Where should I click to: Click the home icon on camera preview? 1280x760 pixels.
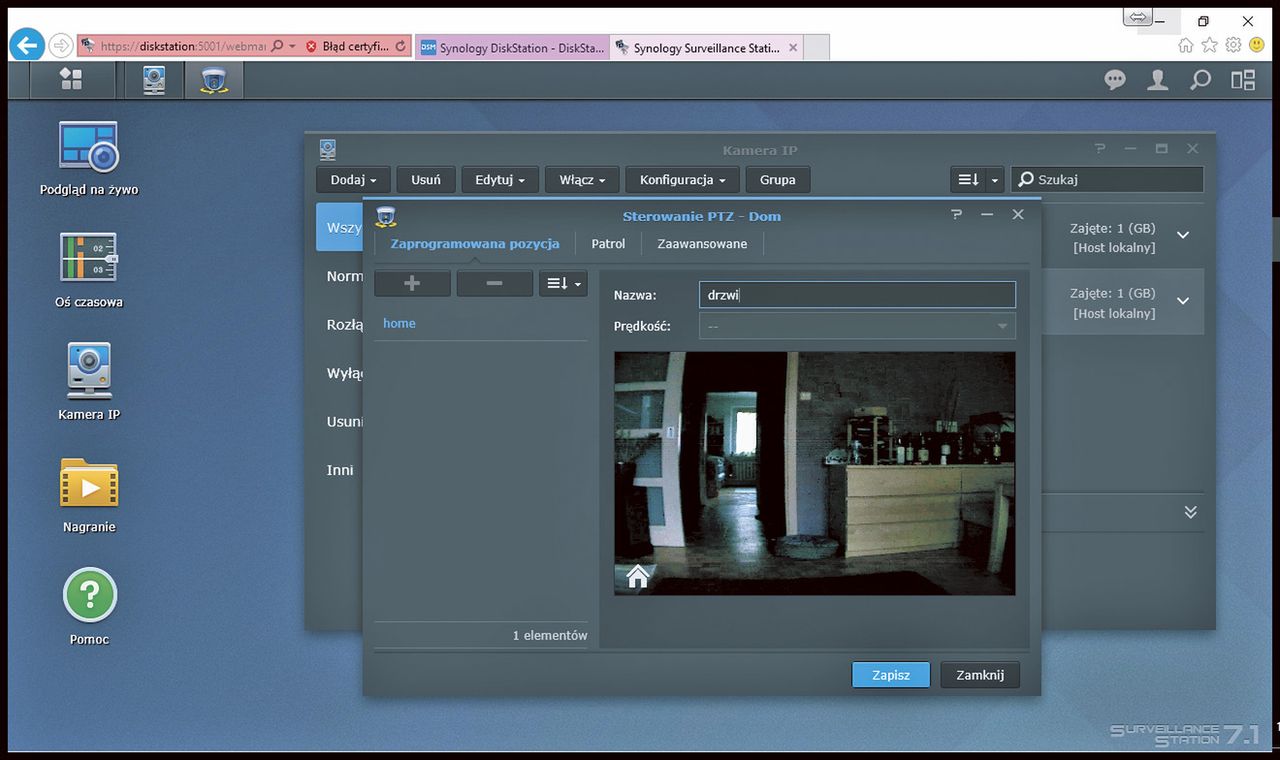[637, 576]
